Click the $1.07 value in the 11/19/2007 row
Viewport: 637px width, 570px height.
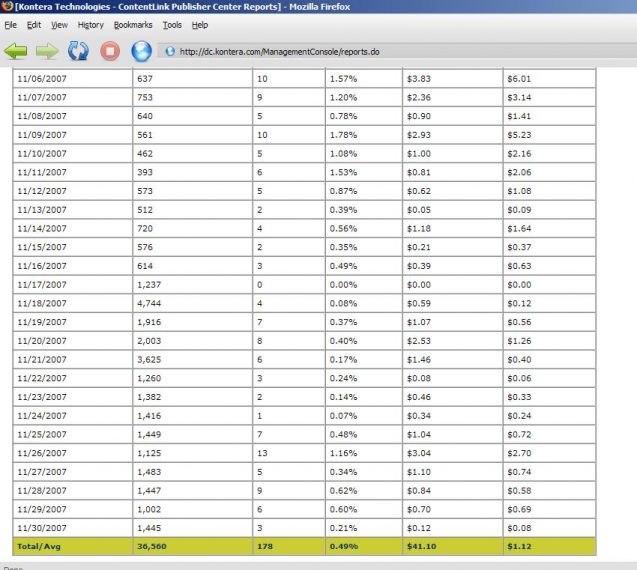click(419, 322)
